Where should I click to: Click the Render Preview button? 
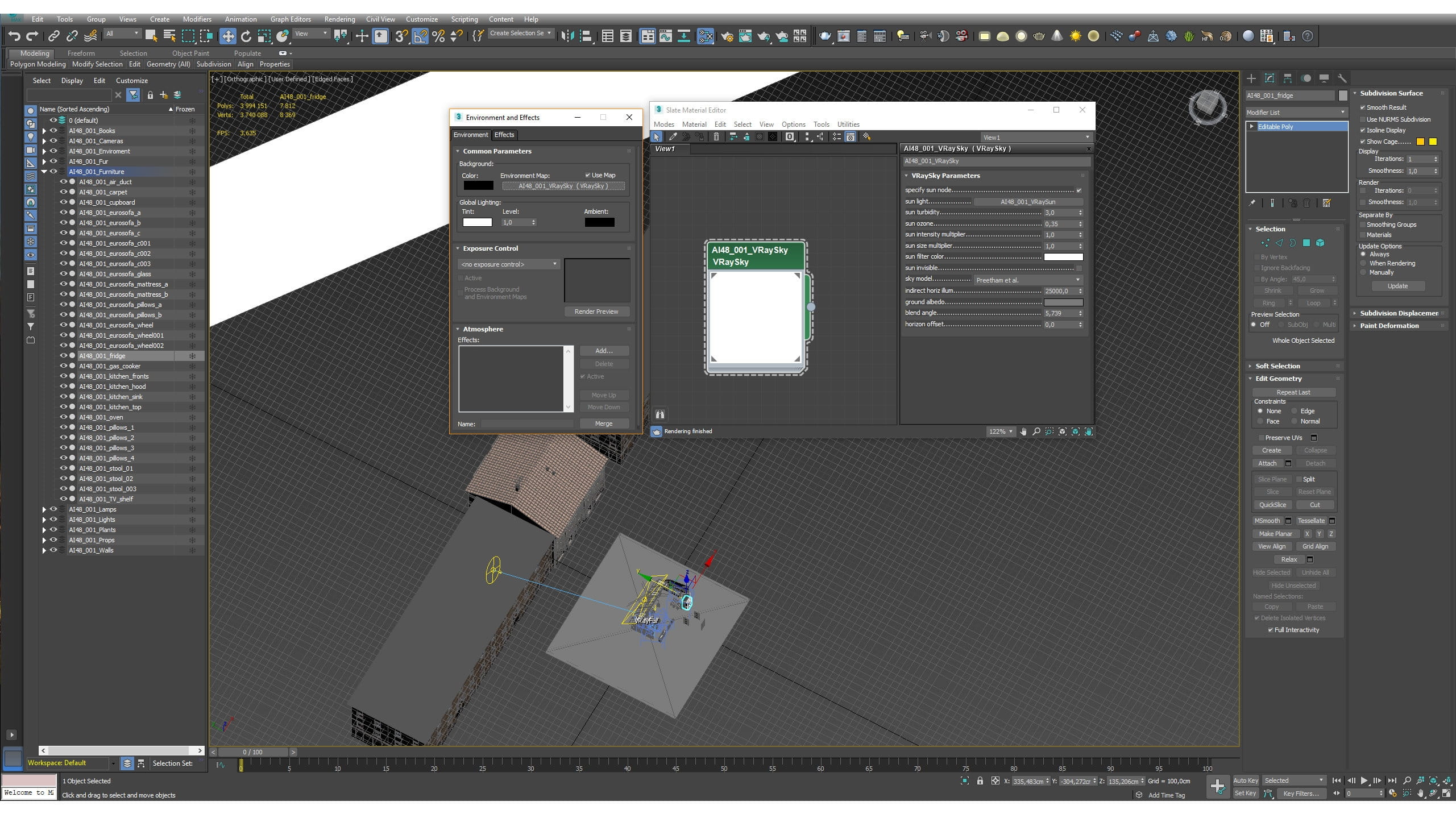[596, 312]
